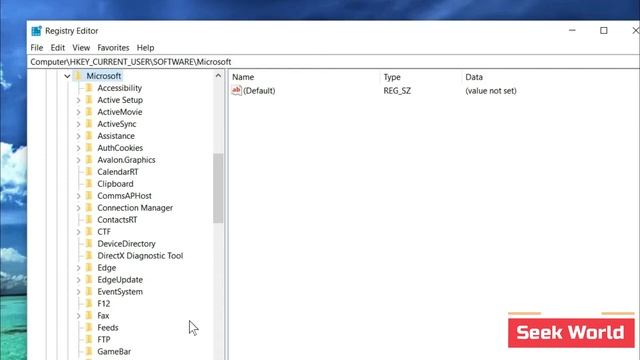Image resolution: width=640 pixels, height=360 pixels.
Task: Click the REG_SZ type cell
Action: [397, 91]
